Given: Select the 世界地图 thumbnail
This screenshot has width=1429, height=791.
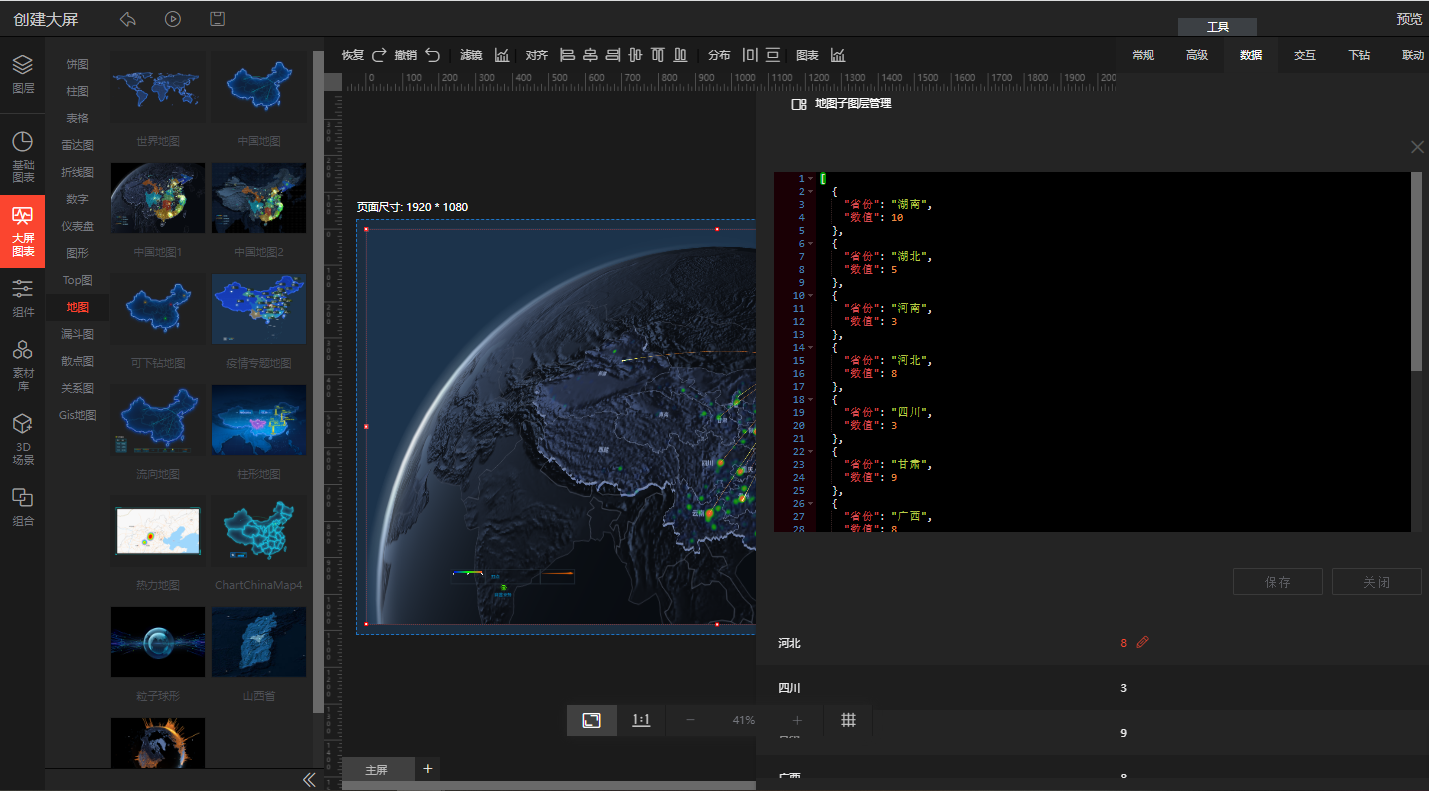Looking at the screenshot, I should click(x=158, y=87).
